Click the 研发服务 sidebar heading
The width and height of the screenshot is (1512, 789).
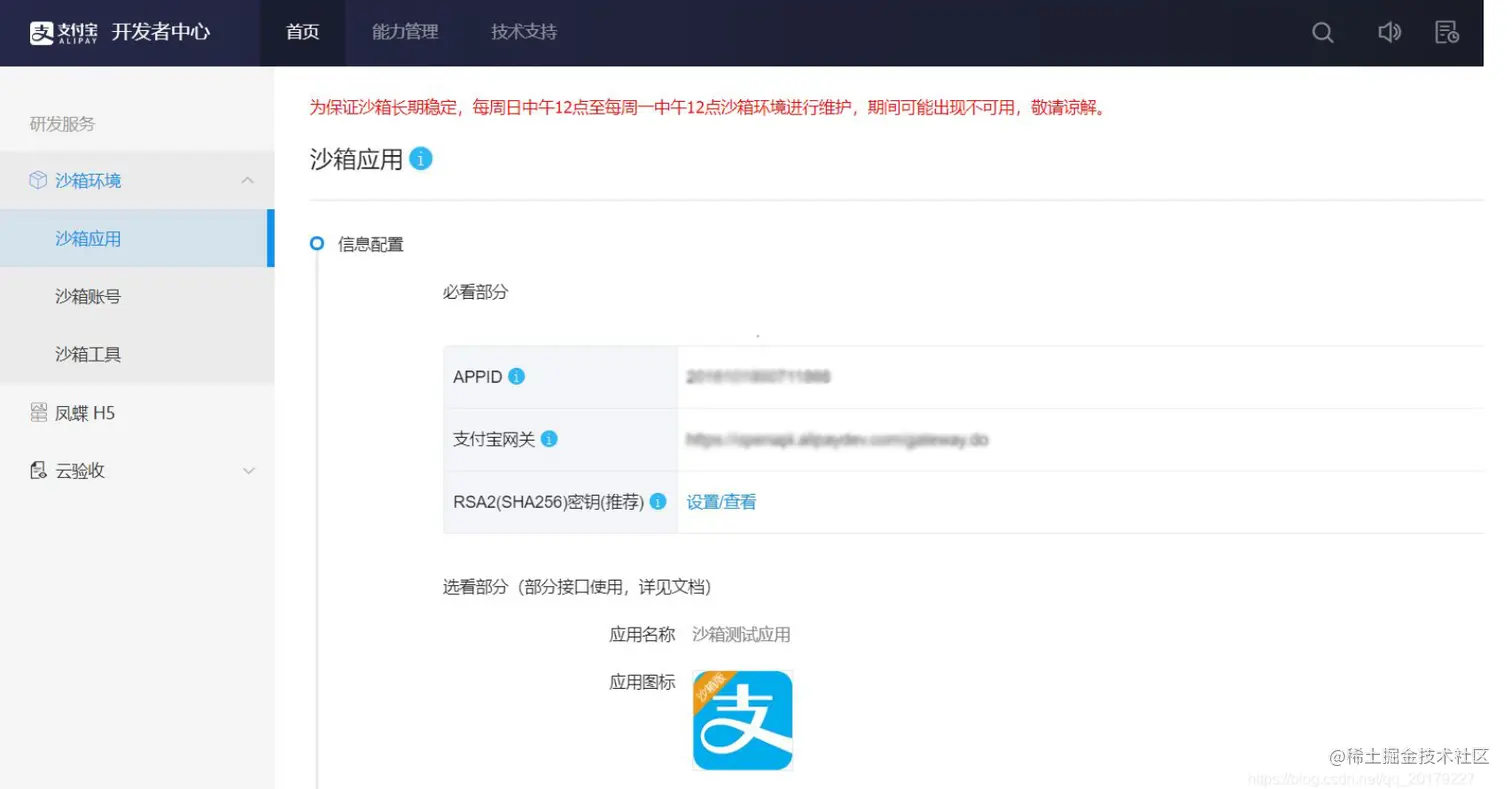[x=62, y=124]
